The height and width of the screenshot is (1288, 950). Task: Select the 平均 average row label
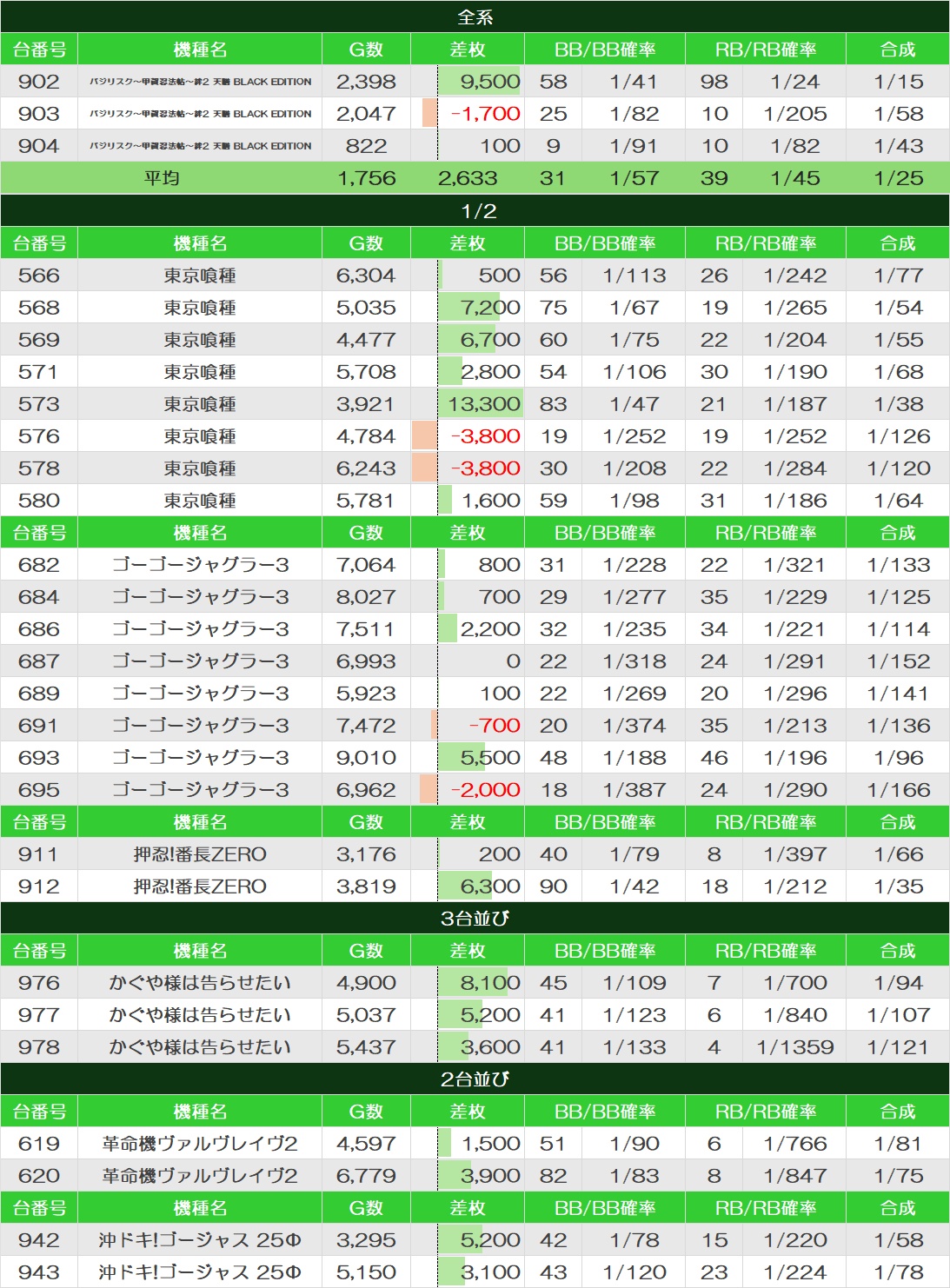pyautogui.click(x=162, y=178)
